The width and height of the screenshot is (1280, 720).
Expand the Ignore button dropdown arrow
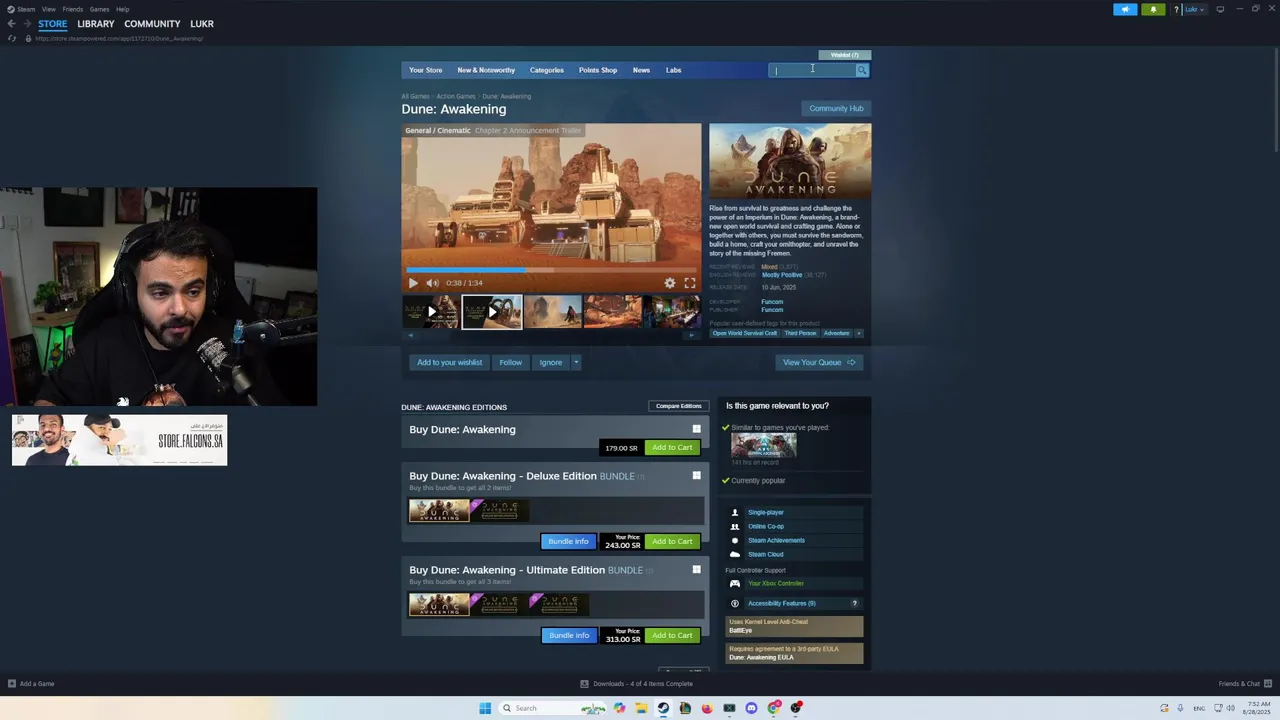click(x=576, y=362)
